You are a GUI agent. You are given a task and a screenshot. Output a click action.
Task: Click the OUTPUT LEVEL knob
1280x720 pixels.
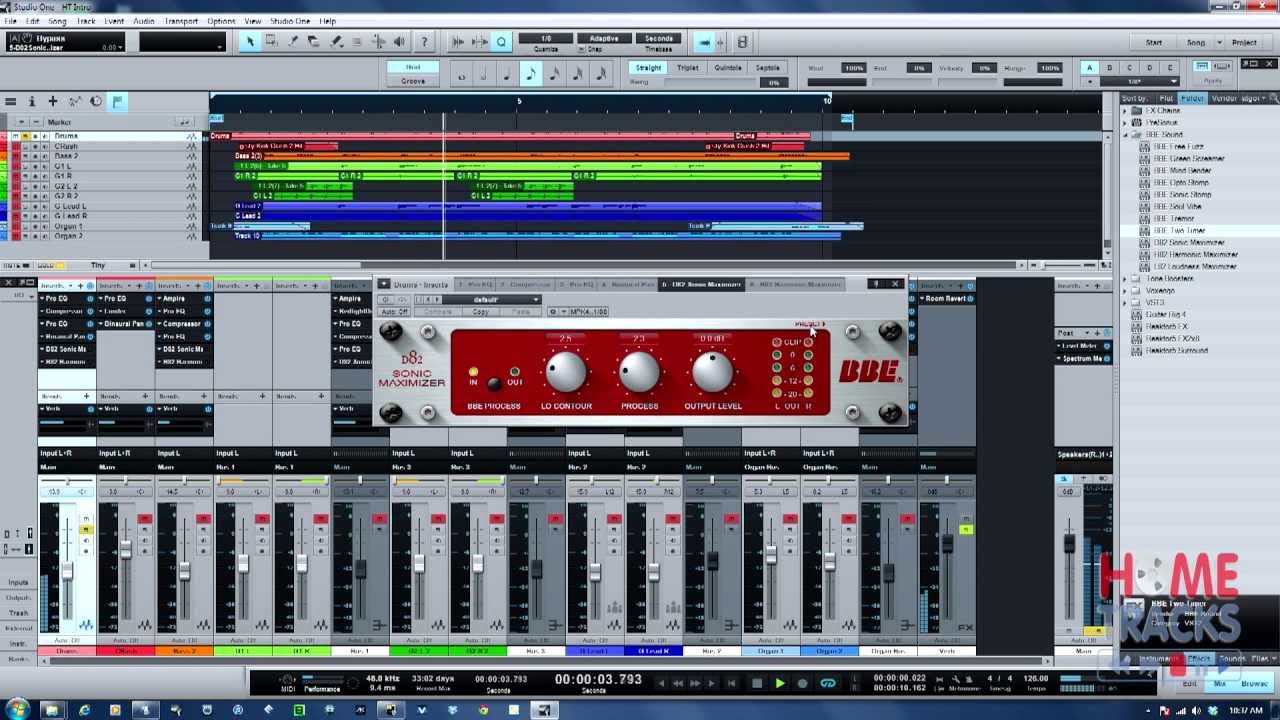[713, 372]
